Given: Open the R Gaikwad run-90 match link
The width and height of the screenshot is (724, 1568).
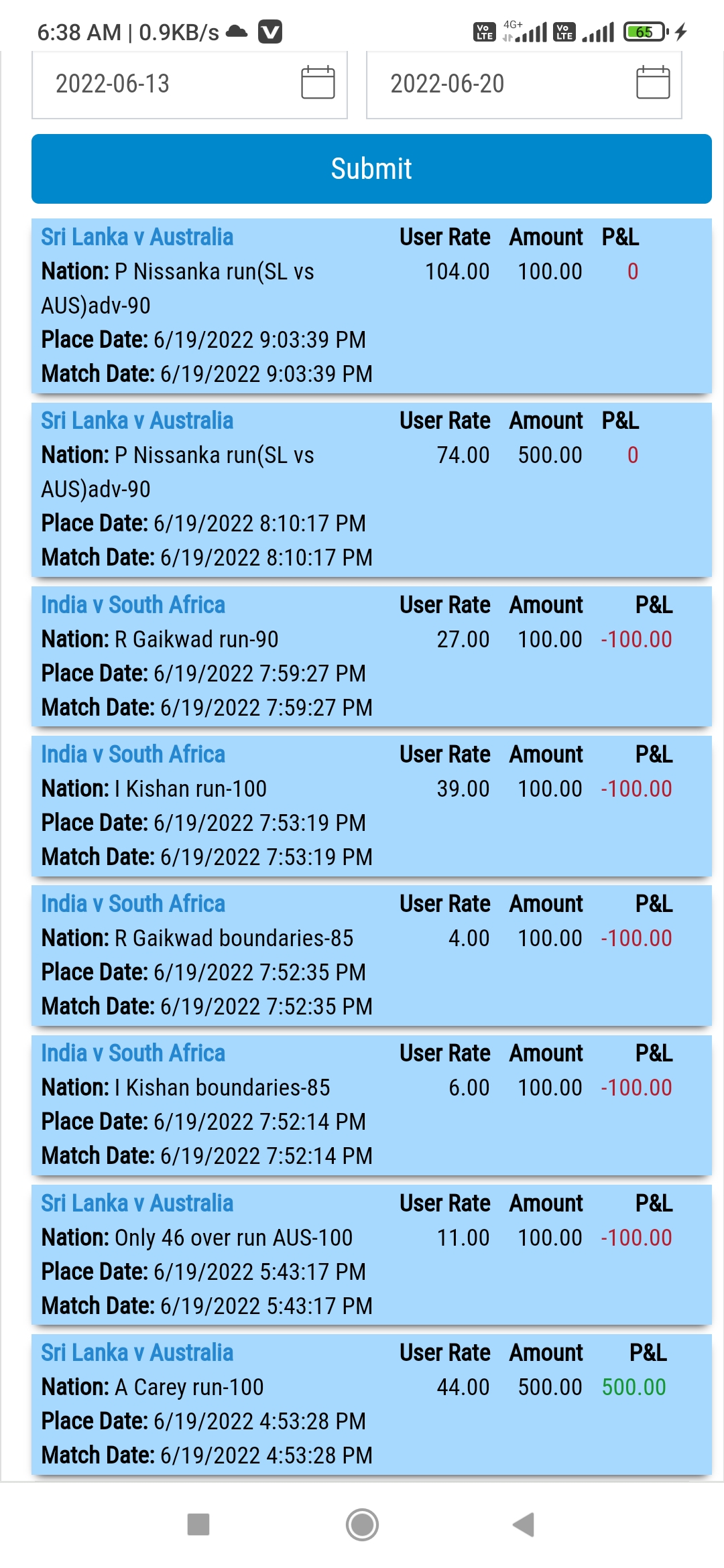Looking at the screenshot, I should coord(133,605).
